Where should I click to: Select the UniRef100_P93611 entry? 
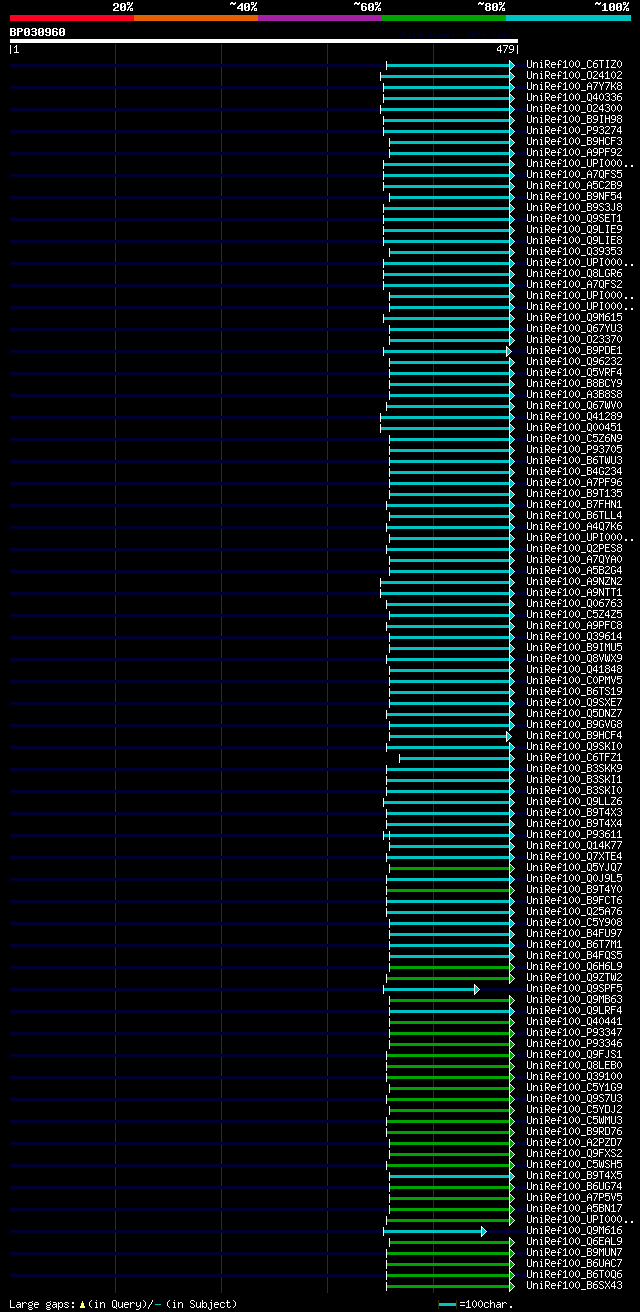click(574, 835)
